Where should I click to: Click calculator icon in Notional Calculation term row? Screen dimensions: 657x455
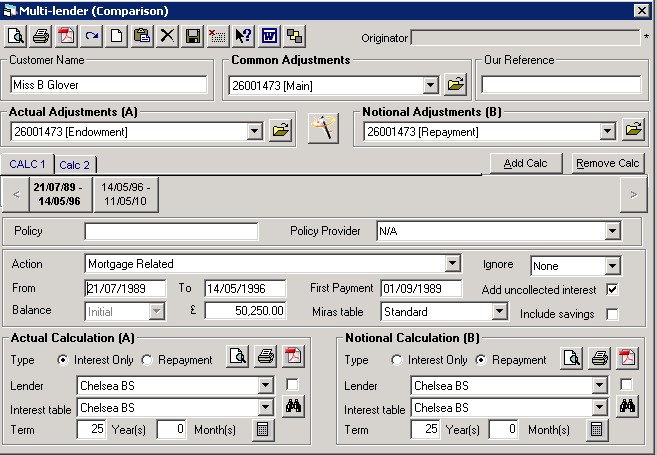coord(597,429)
